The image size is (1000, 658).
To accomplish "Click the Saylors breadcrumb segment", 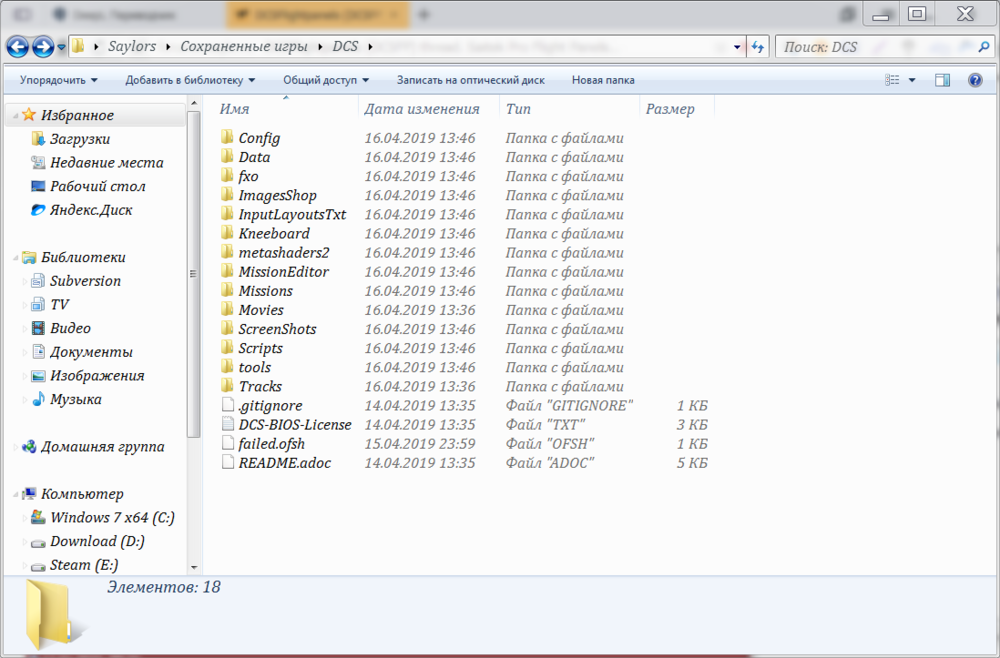I will click(x=132, y=46).
